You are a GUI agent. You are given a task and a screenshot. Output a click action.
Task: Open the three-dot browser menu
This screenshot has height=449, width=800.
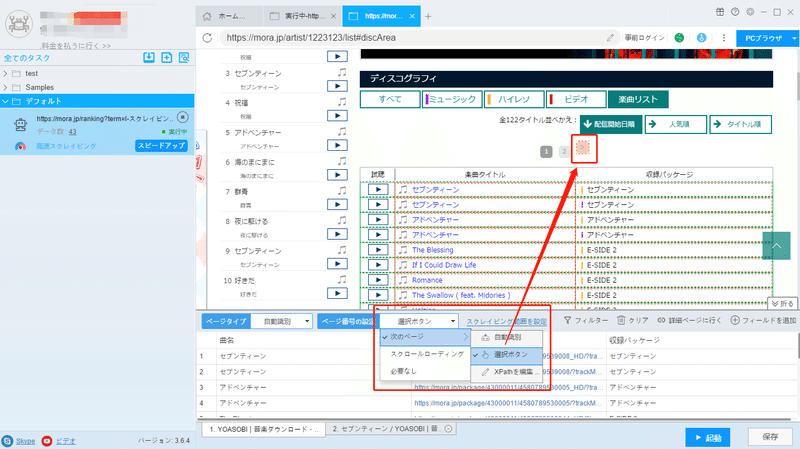(723, 38)
